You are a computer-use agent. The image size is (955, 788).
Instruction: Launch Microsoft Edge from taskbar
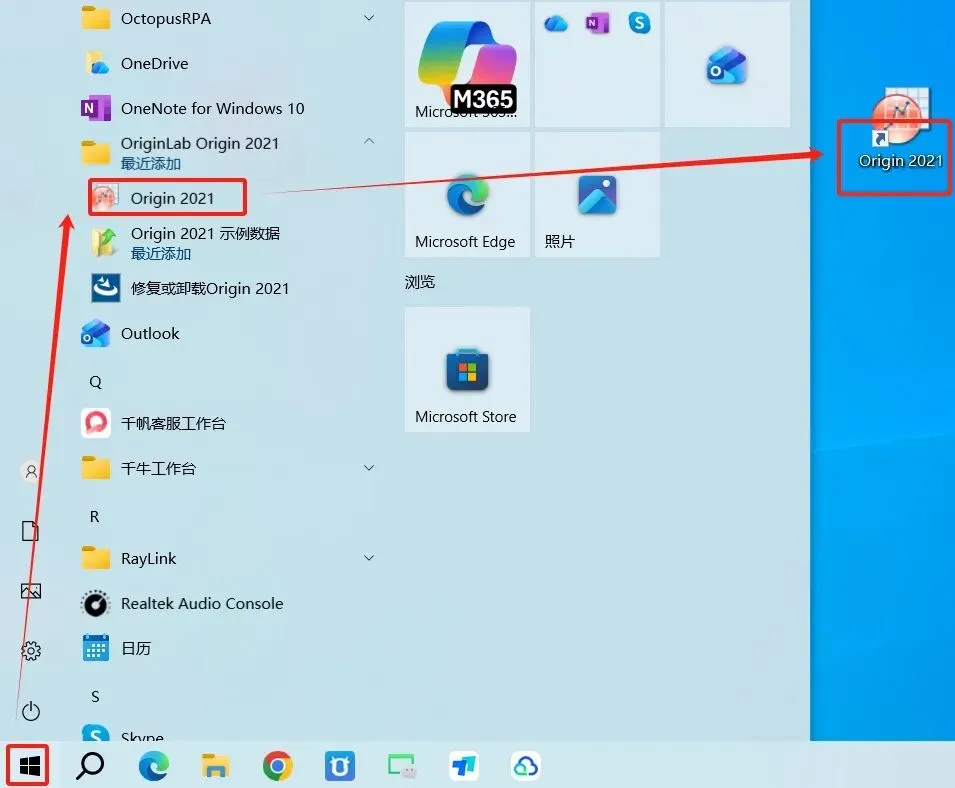153,765
